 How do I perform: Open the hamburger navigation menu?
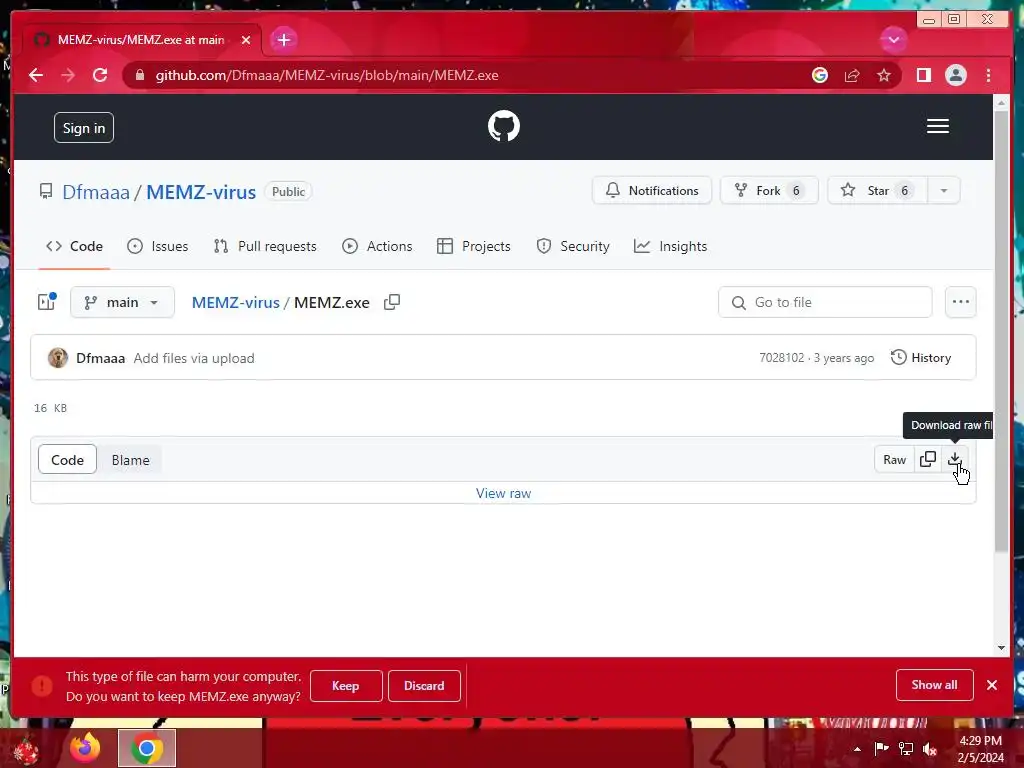(x=937, y=126)
